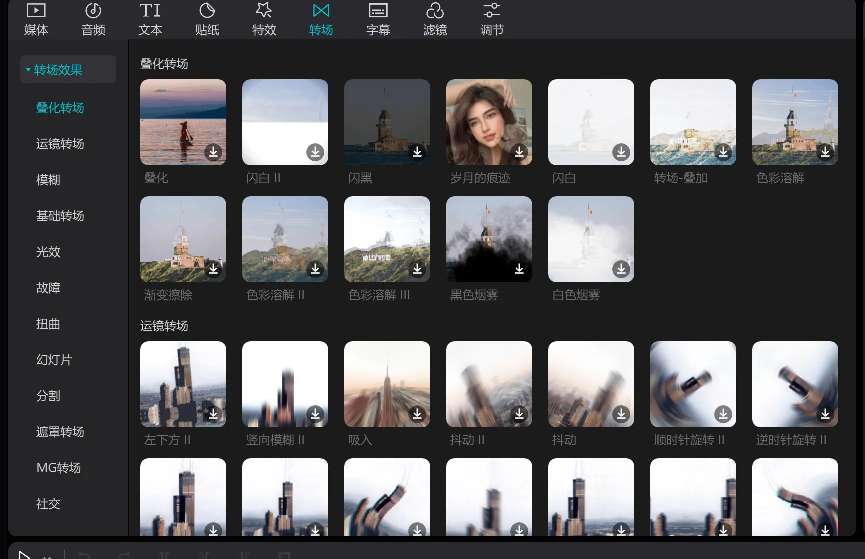Open the 滤镜 filters panel
This screenshot has height=559, width=865.
435,19
